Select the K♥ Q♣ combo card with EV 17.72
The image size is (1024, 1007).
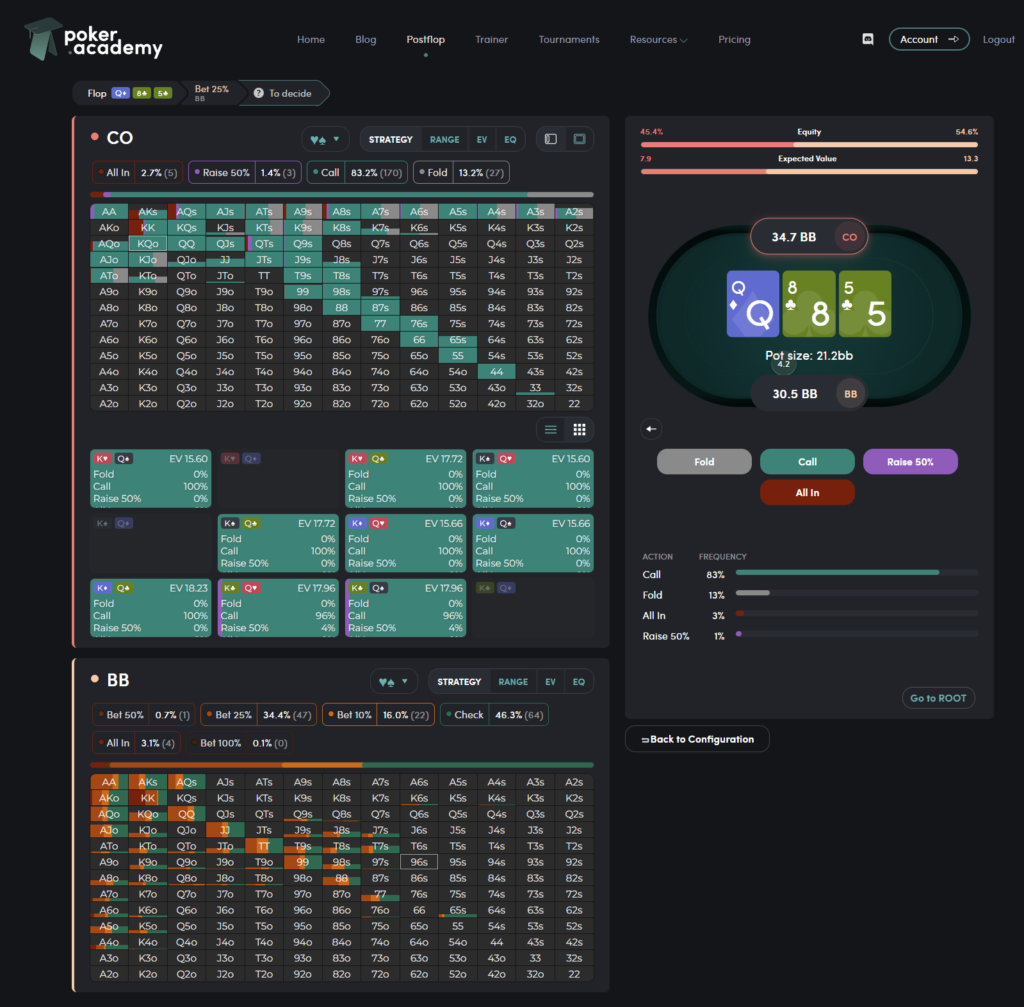[x=406, y=479]
